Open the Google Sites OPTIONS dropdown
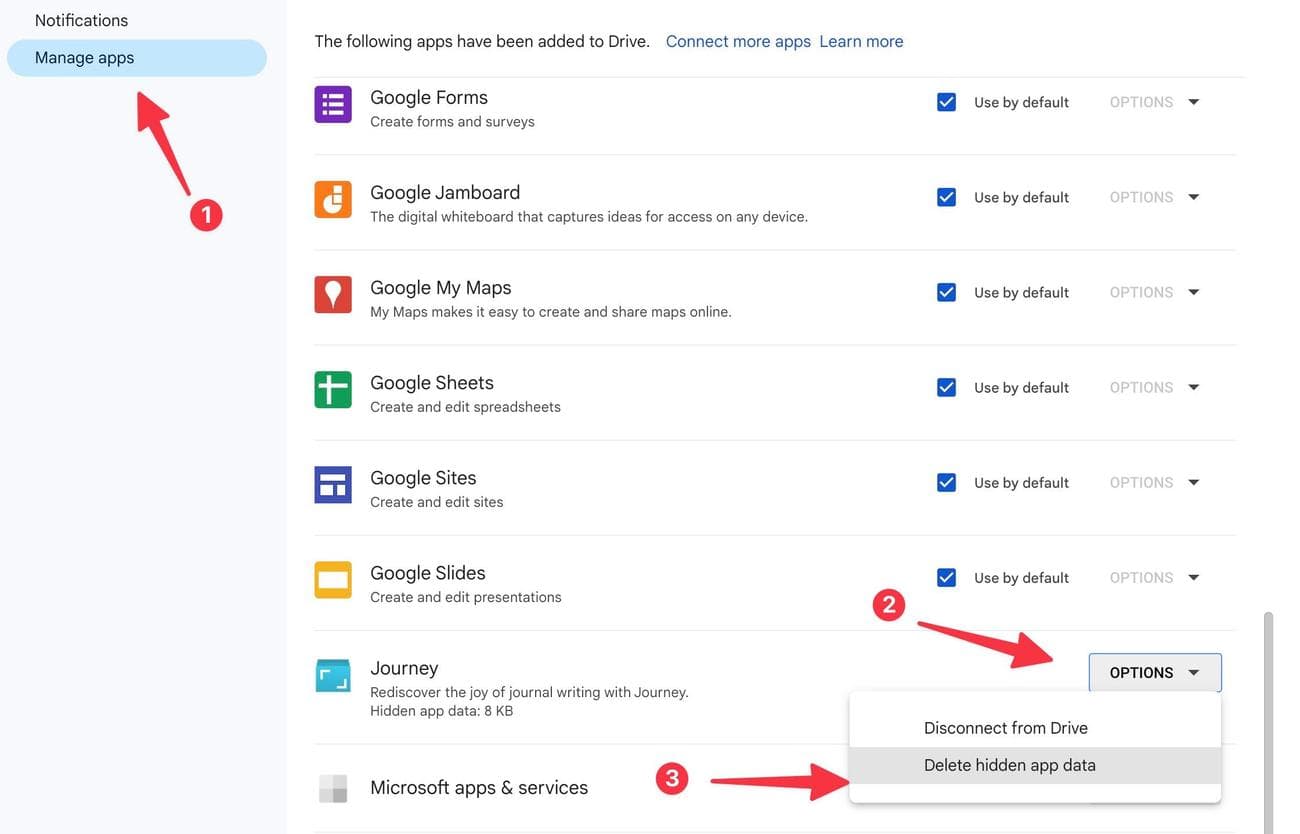The image size is (1300, 834). click(1154, 481)
